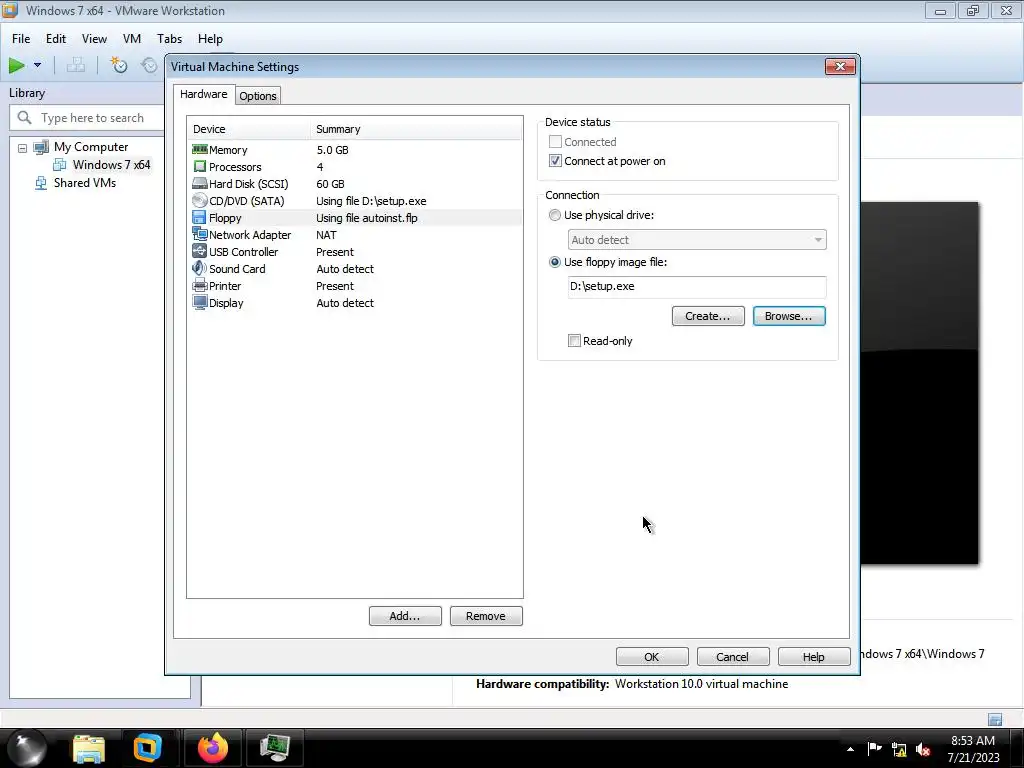Click the muted volume tray icon

point(923,750)
